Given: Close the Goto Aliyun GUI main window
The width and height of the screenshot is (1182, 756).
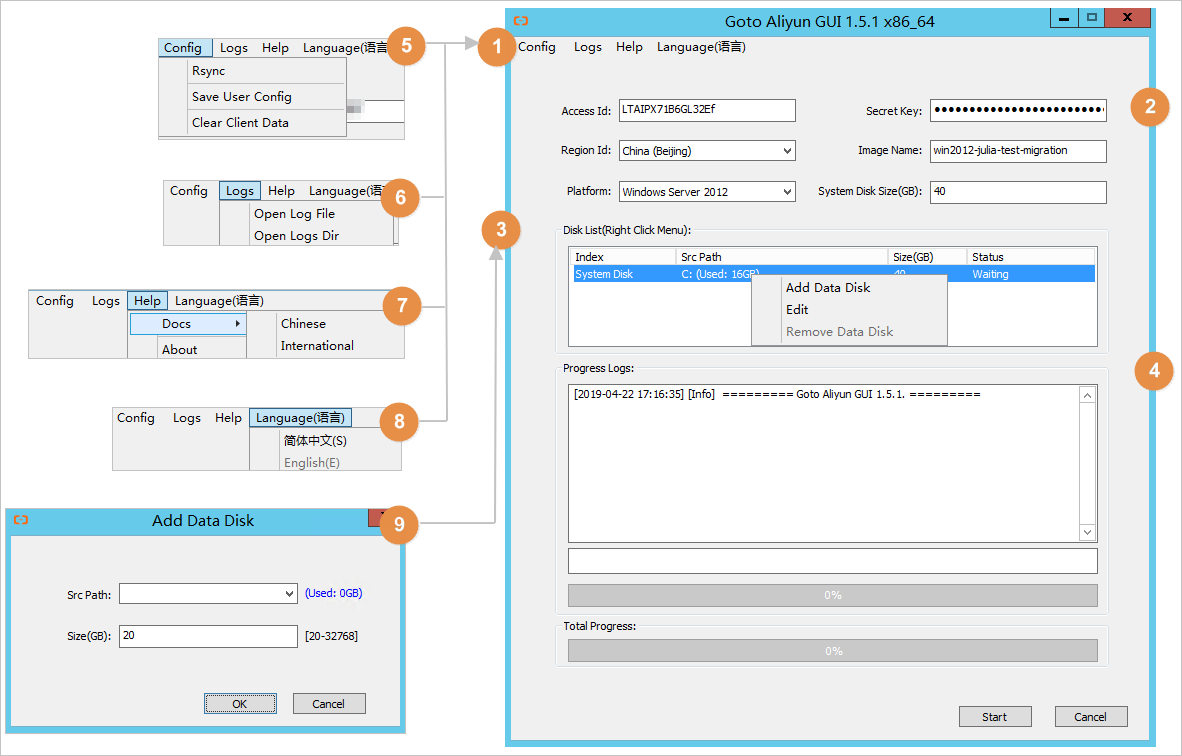Looking at the screenshot, I should point(1127,18).
